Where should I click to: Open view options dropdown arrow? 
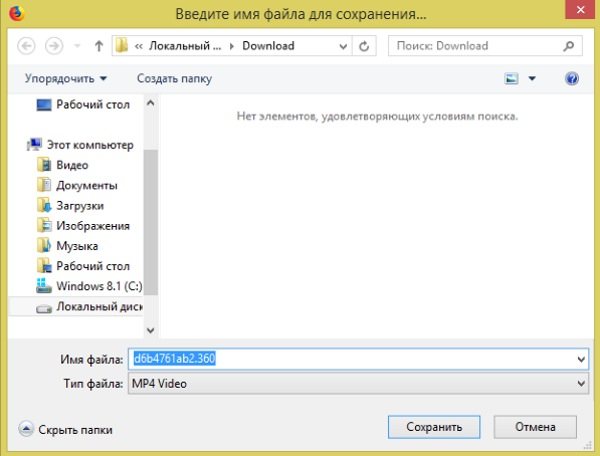(532, 78)
